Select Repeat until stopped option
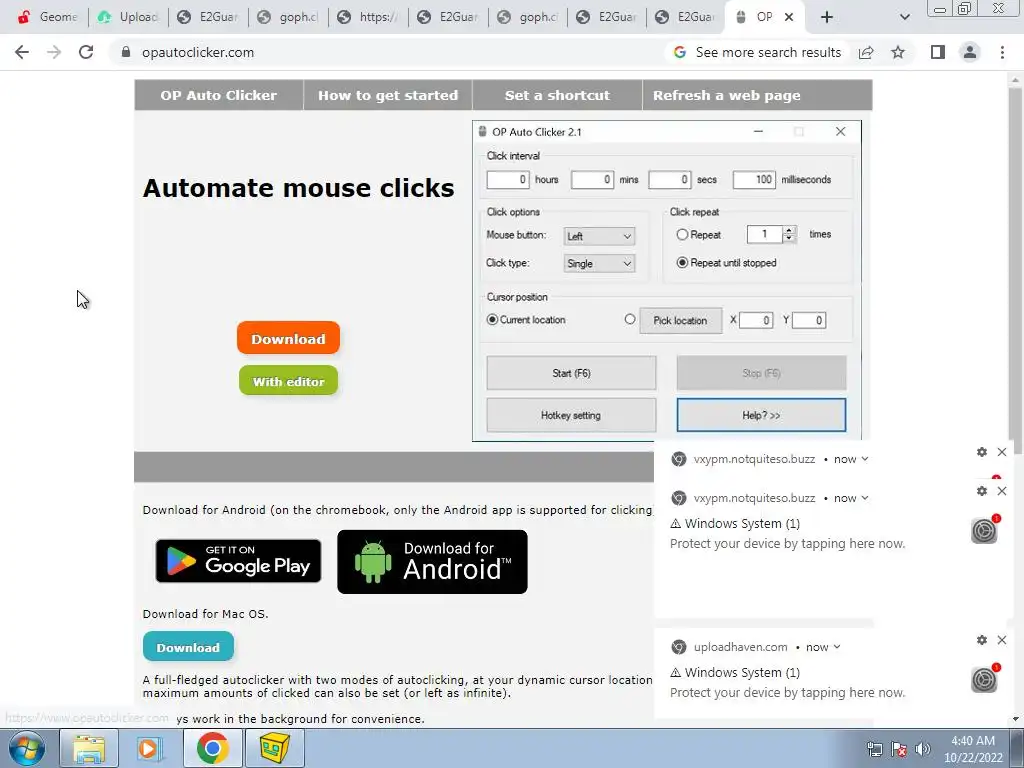 tap(682, 263)
